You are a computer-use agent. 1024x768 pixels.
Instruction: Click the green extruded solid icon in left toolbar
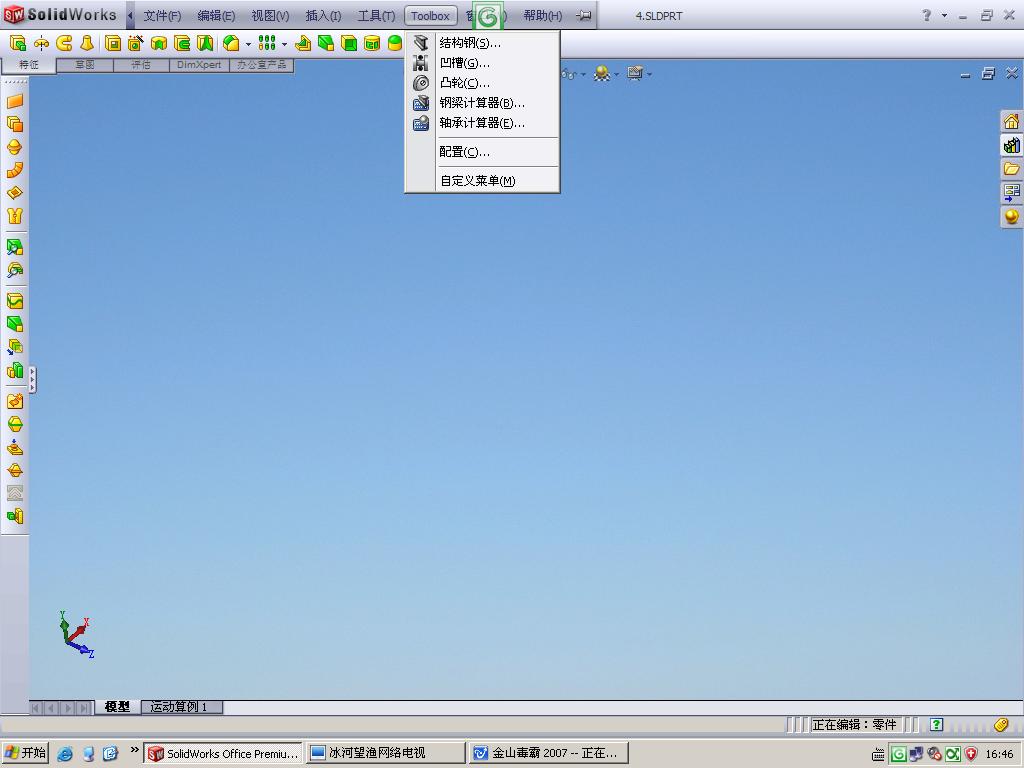pos(15,324)
